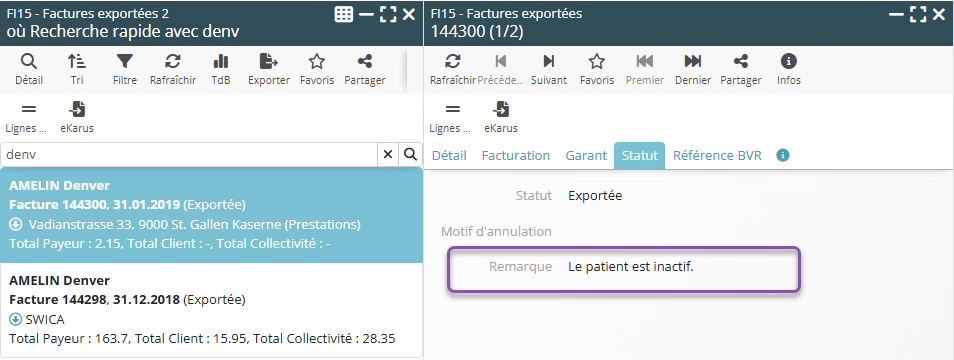Open the Infos icon

[789, 69]
